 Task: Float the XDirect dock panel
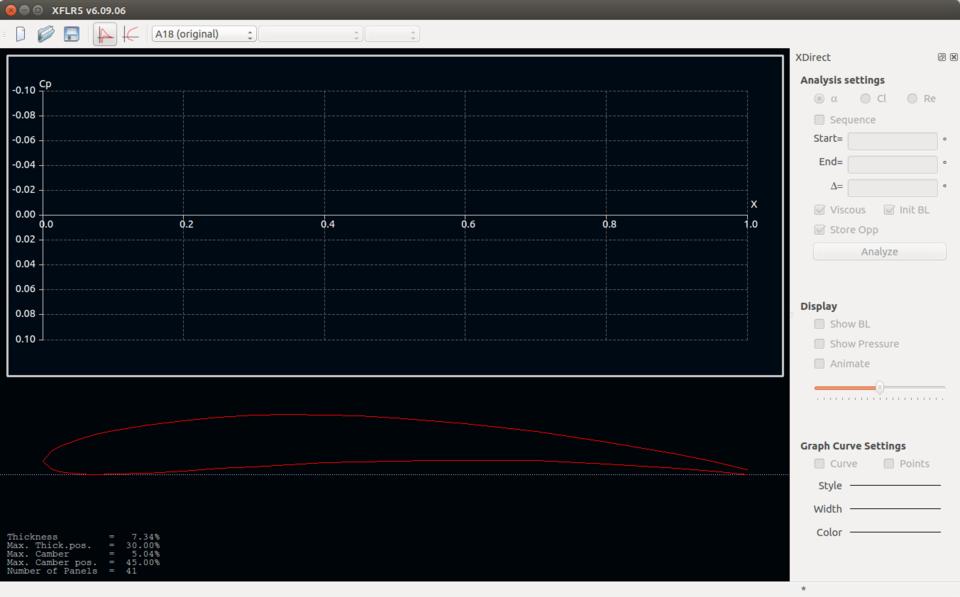(941, 58)
